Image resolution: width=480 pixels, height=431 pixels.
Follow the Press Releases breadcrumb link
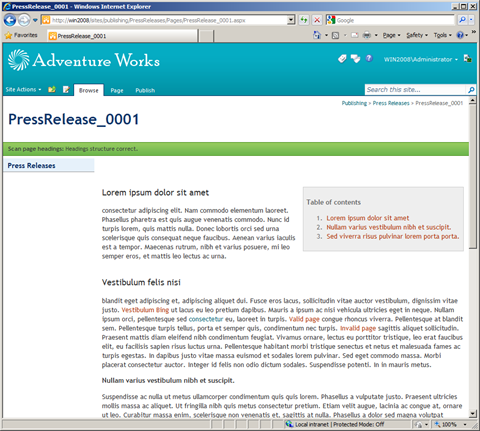coord(391,103)
